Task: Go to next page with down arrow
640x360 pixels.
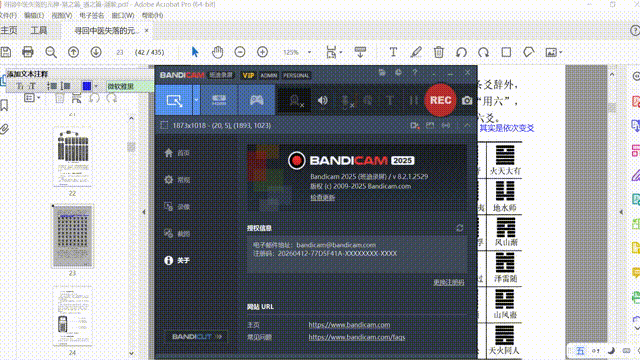Action: pos(96,52)
